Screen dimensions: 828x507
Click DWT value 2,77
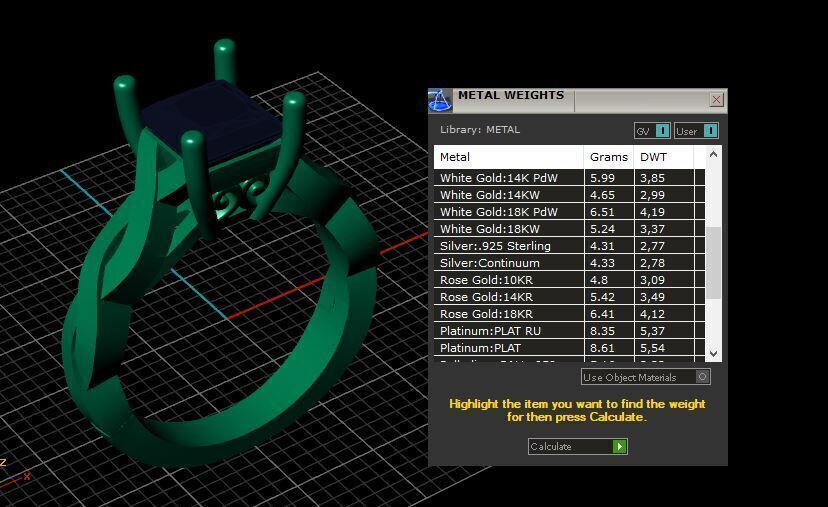click(652, 246)
